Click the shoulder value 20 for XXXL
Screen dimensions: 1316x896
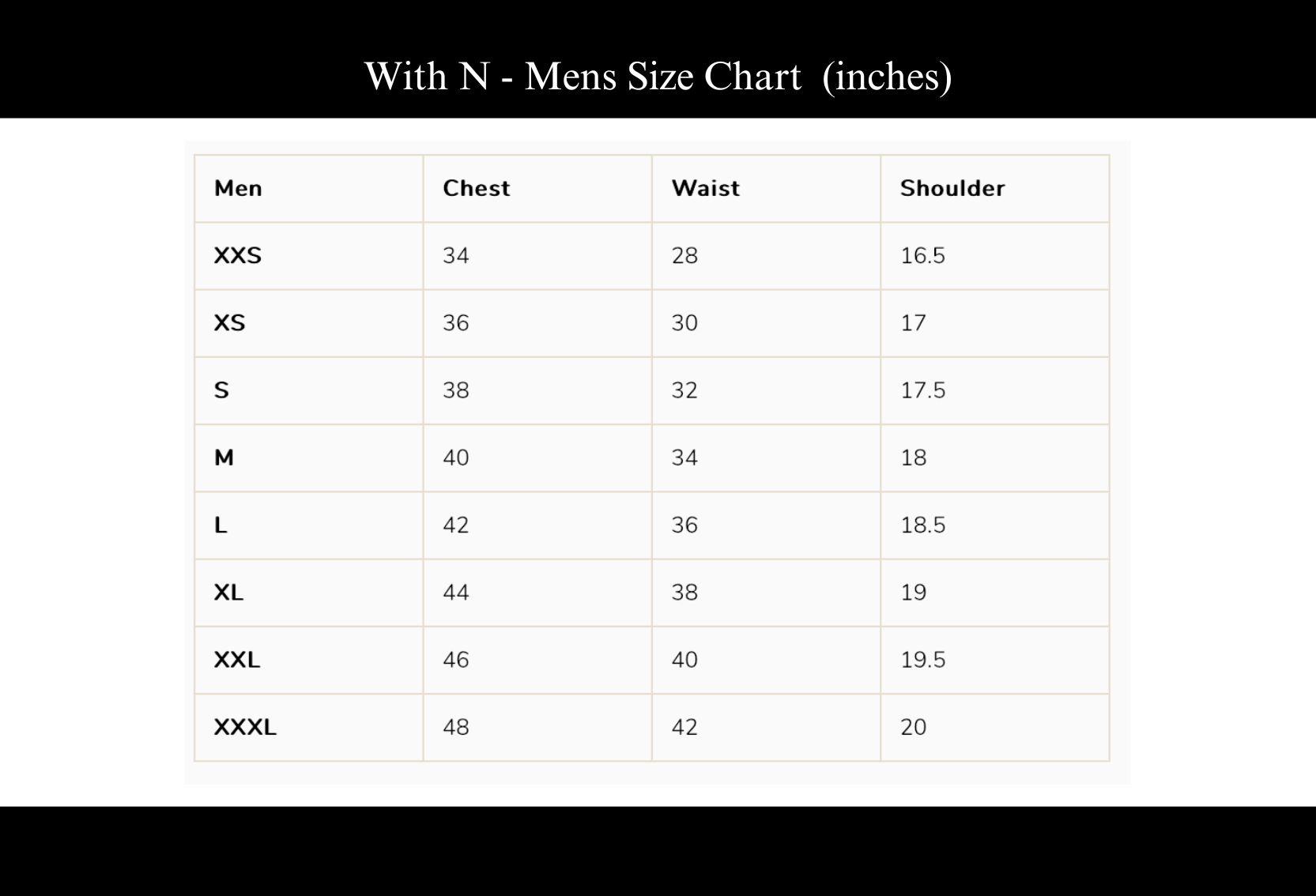(914, 727)
